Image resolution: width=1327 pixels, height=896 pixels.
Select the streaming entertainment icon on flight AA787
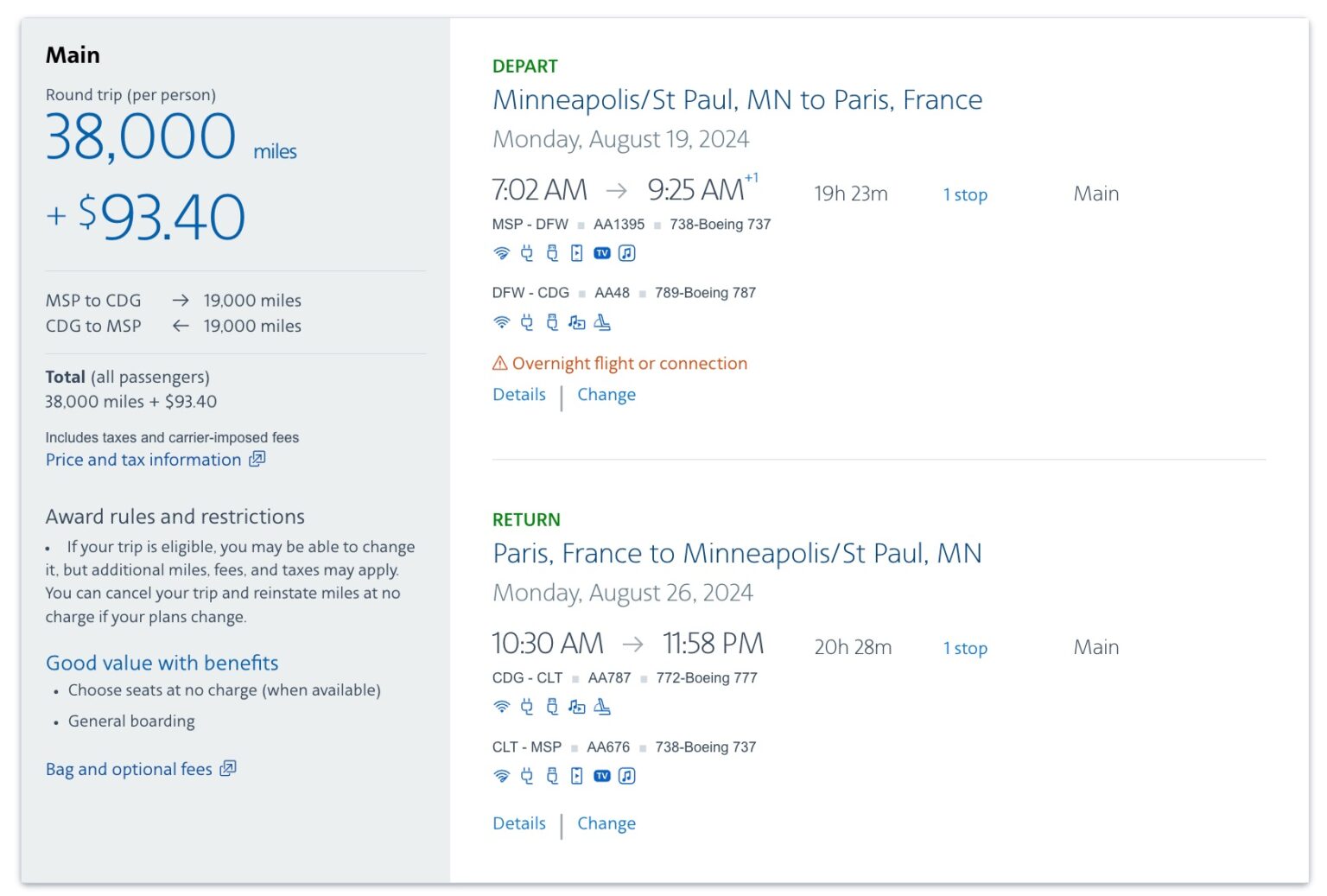tap(575, 706)
